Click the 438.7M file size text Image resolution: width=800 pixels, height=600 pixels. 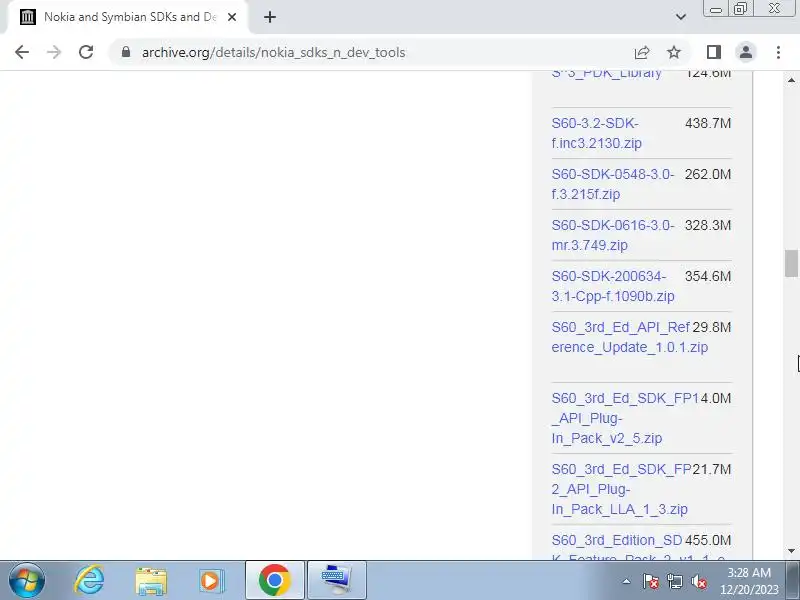(708, 123)
